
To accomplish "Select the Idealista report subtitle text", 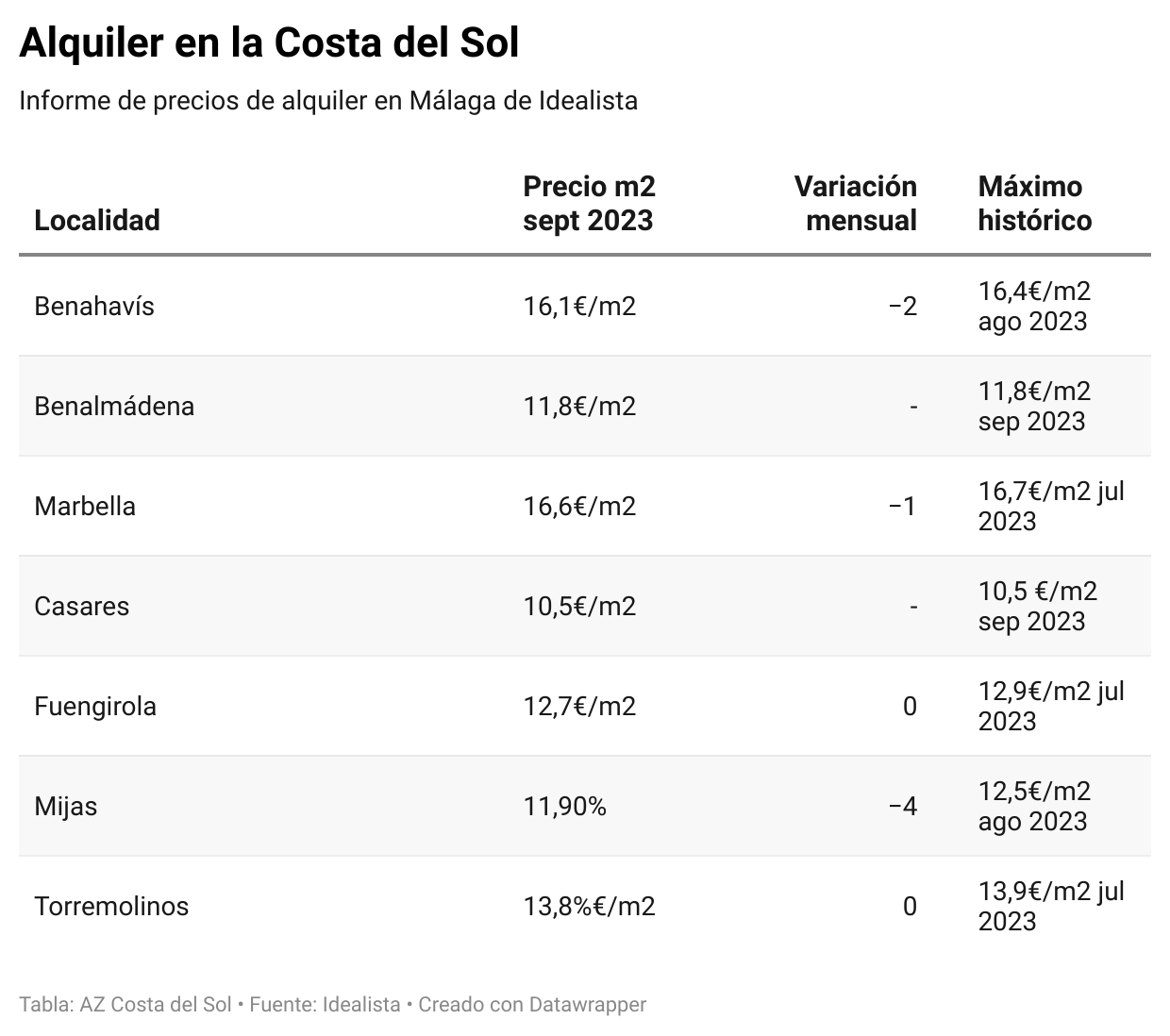I will 328,100.
